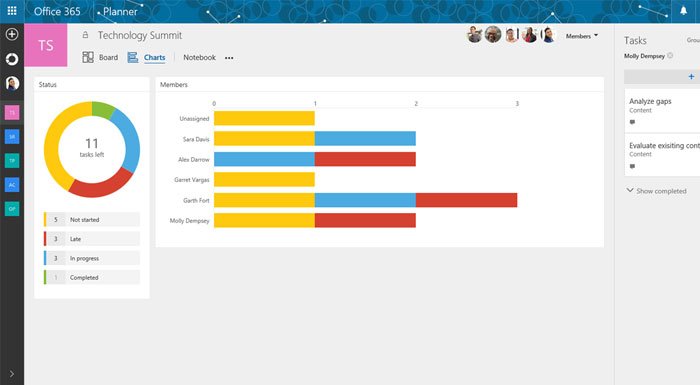The height and width of the screenshot is (385, 700).
Task: Click the Board view icon
Action: (x=88, y=57)
